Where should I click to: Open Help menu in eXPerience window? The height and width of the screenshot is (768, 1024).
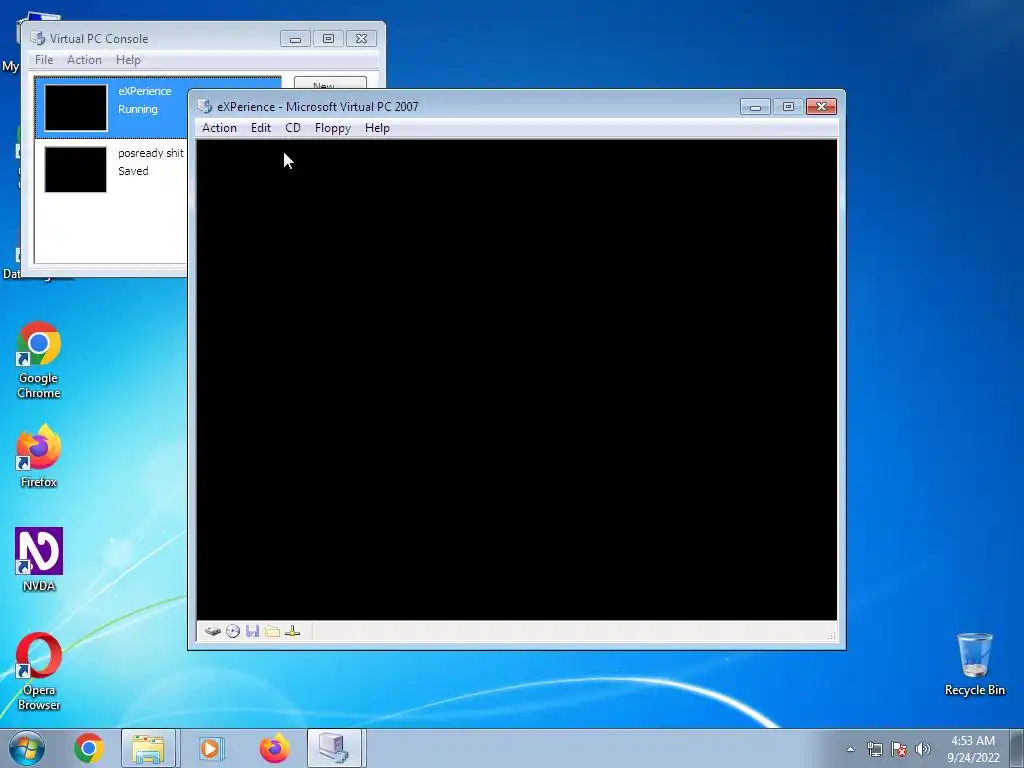(377, 128)
